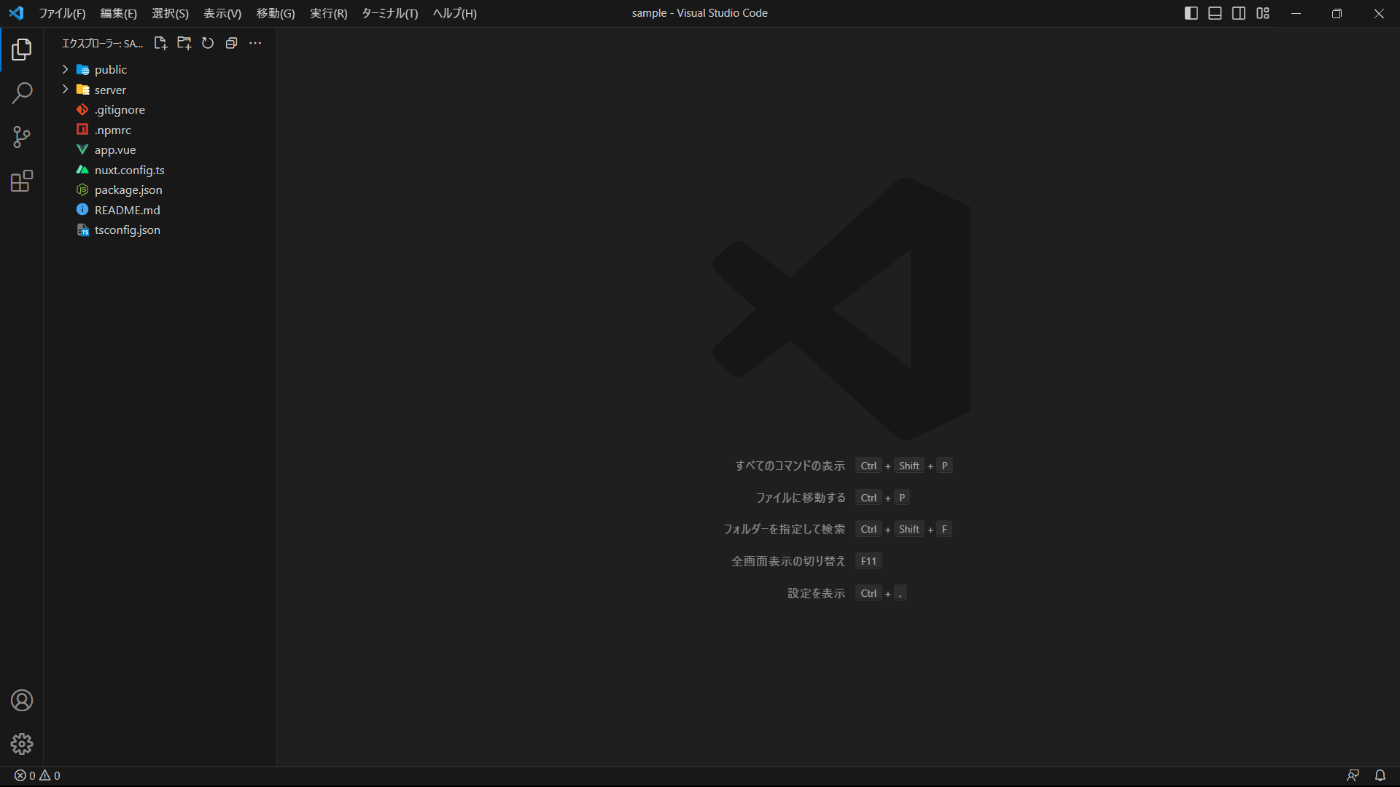
Task: Open the Explorer view in activity bar
Action: click(22, 49)
